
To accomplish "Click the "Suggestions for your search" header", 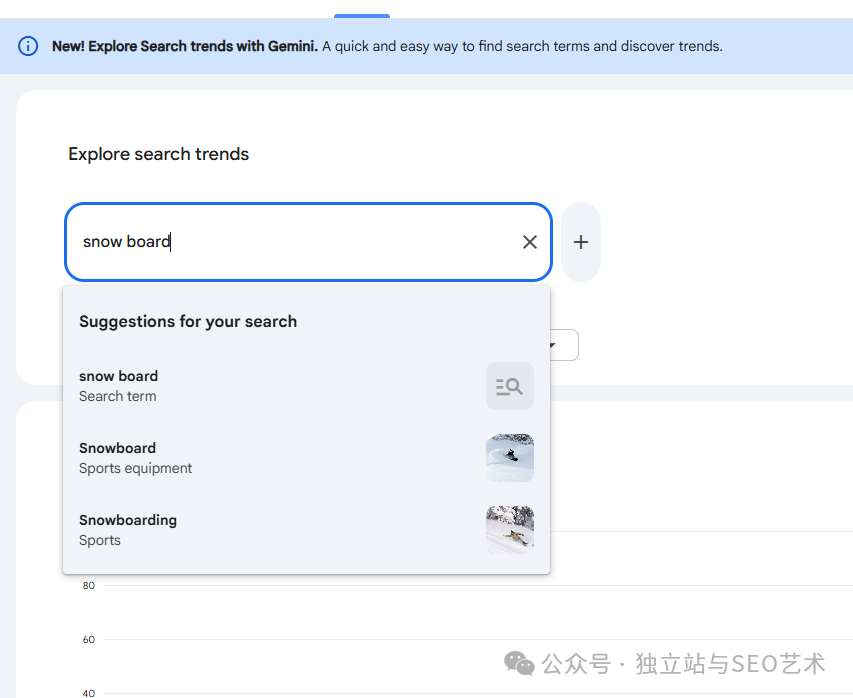I will click(188, 321).
